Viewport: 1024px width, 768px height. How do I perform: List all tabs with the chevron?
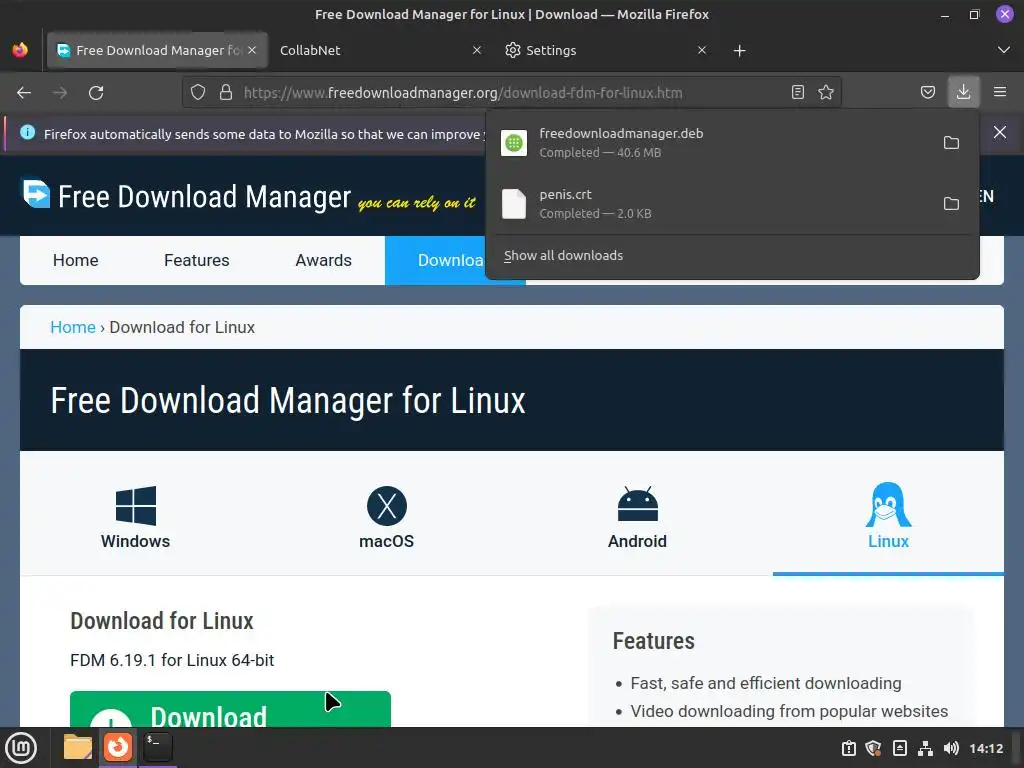click(x=1004, y=50)
